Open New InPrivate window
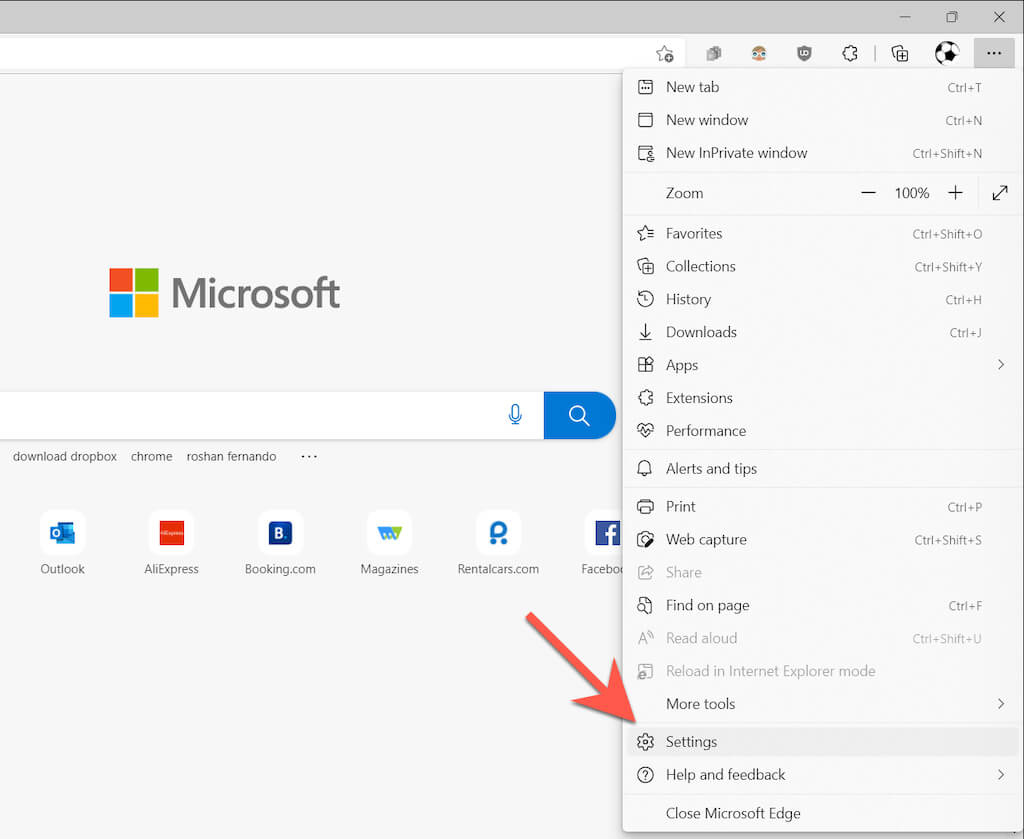 (736, 153)
